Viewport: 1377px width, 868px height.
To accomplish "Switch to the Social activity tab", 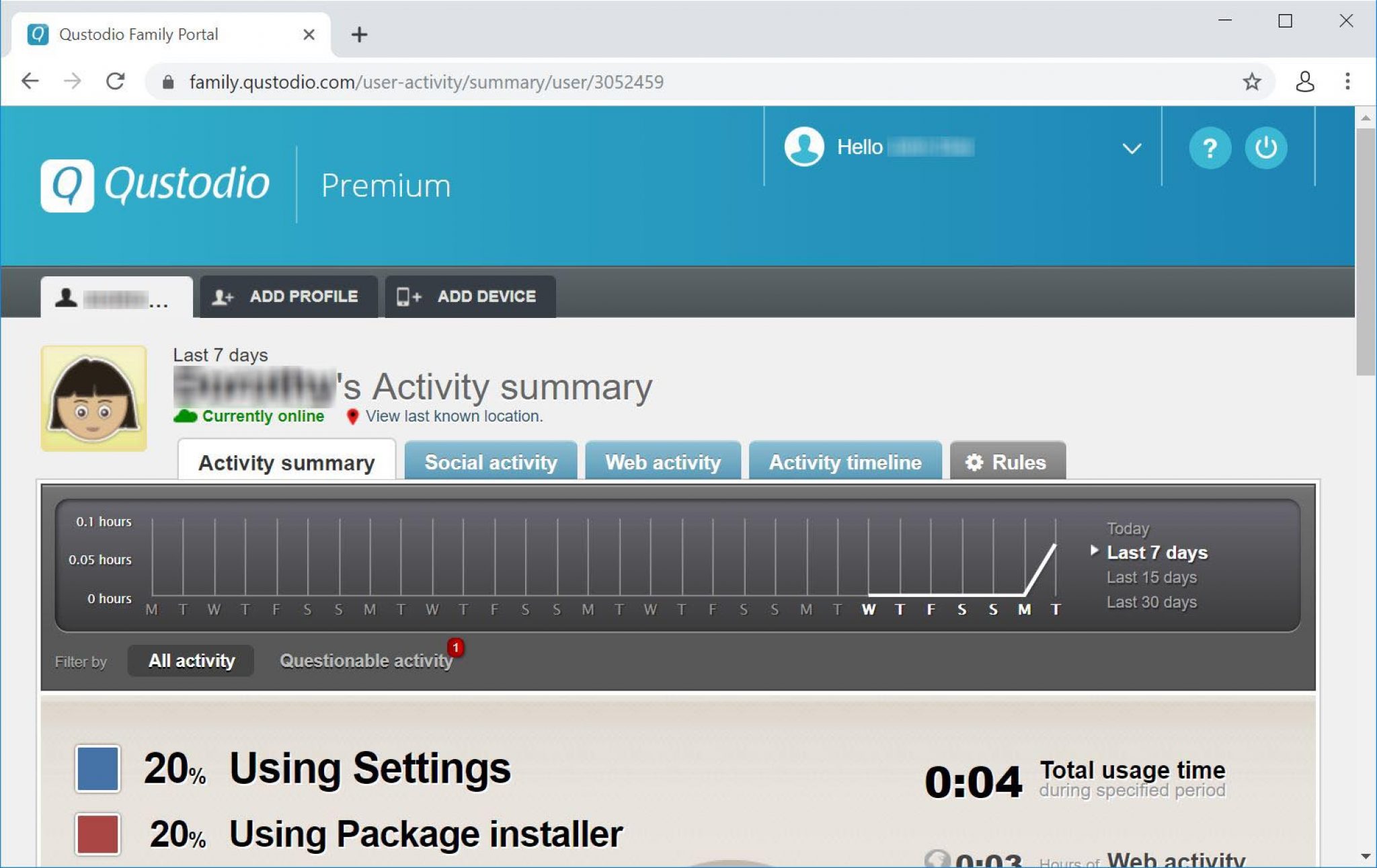I will pyautogui.click(x=491, y=461).
